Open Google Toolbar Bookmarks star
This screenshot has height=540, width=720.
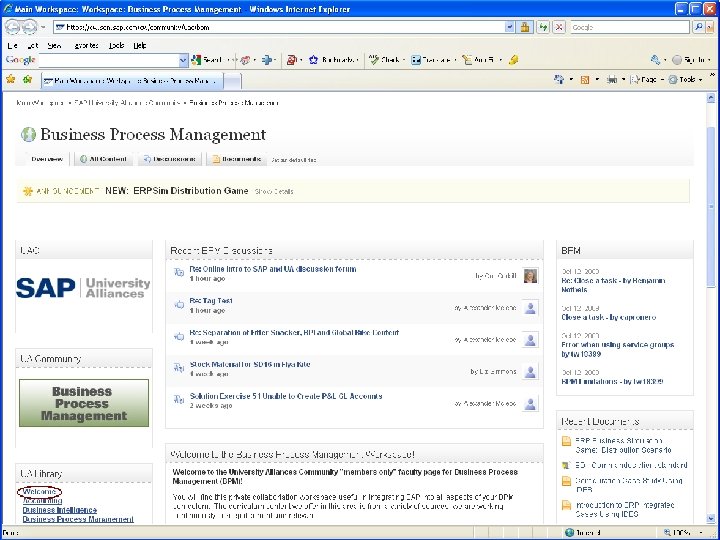tap(333, 60)
